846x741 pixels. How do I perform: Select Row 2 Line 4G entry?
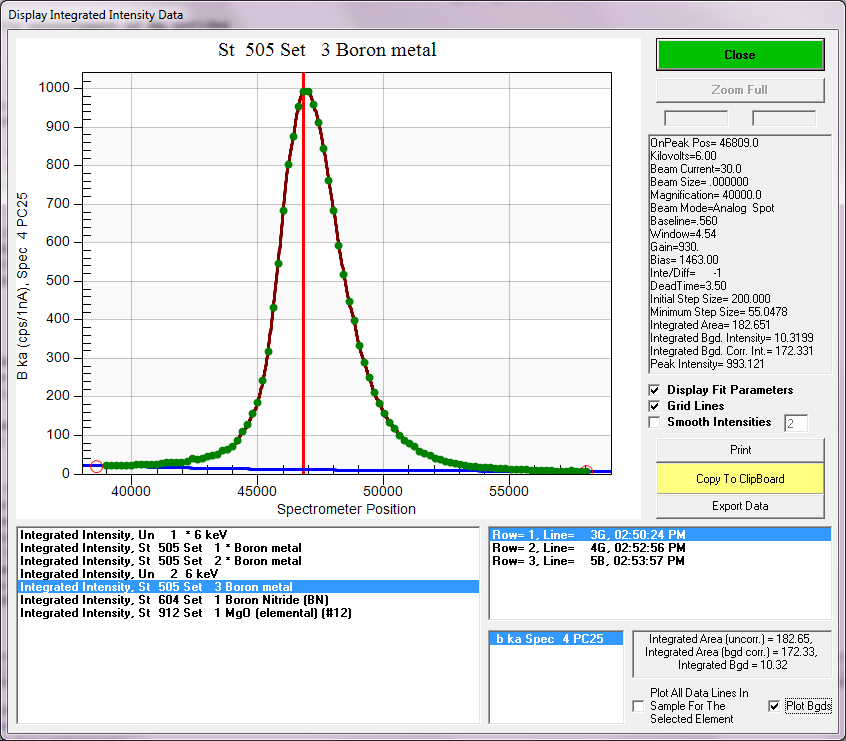588,548
